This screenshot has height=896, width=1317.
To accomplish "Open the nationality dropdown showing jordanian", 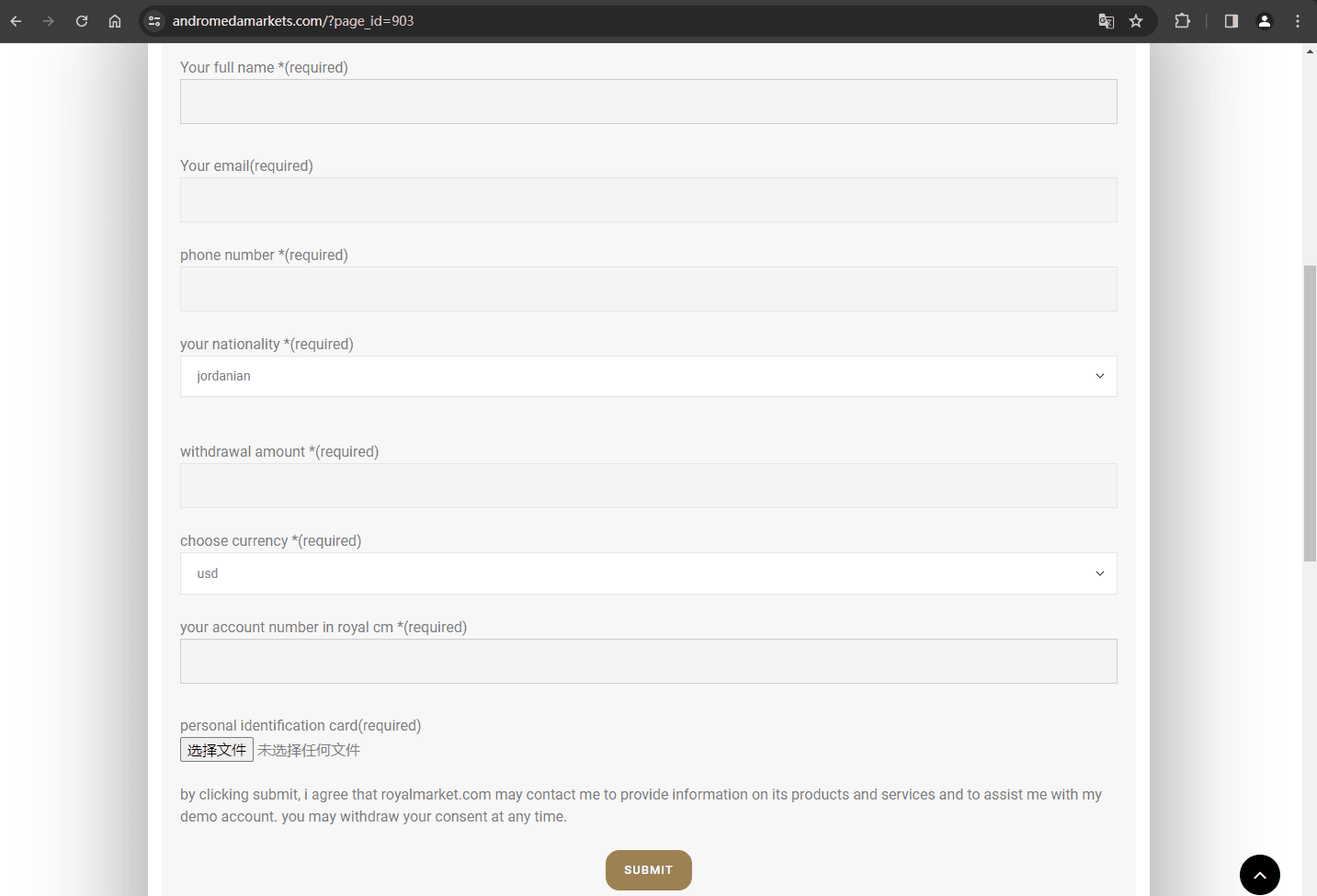I will click(x=649, y=377).
